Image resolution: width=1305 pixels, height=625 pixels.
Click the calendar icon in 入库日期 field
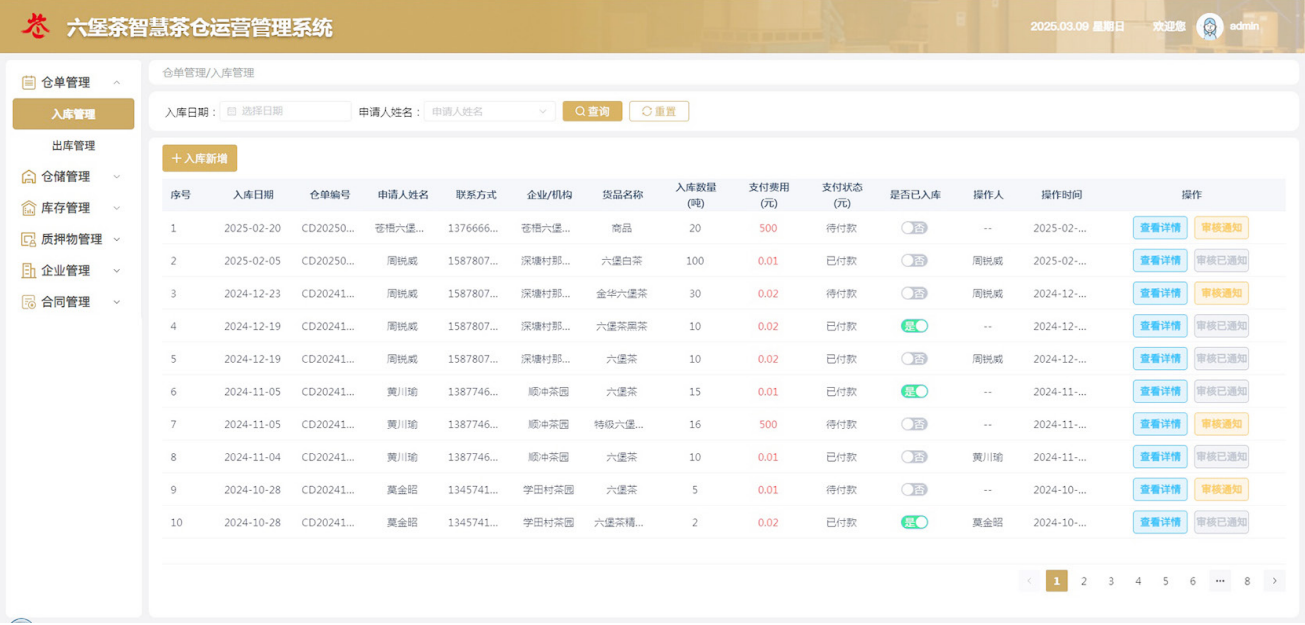point(232,112)
